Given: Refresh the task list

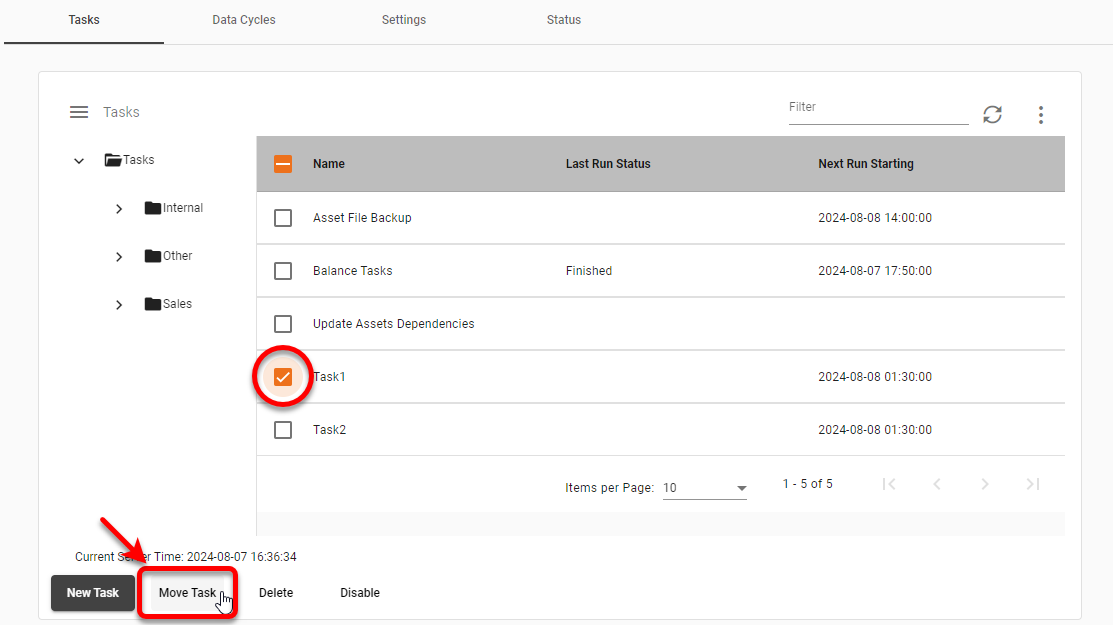Looking at the screenshot, I should [992, 115].
